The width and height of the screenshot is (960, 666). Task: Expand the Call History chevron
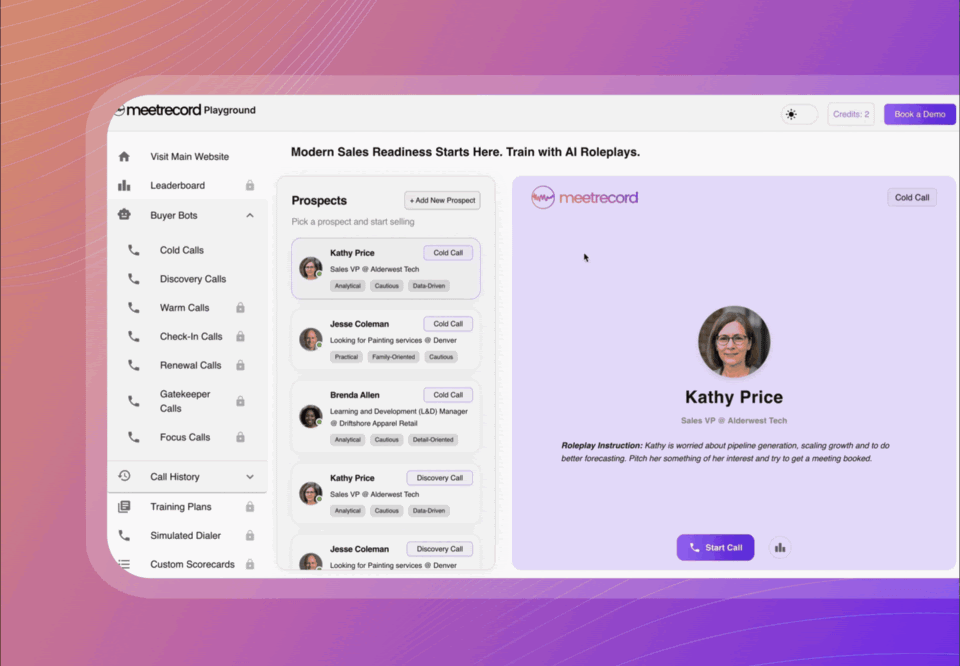(250, 477)
